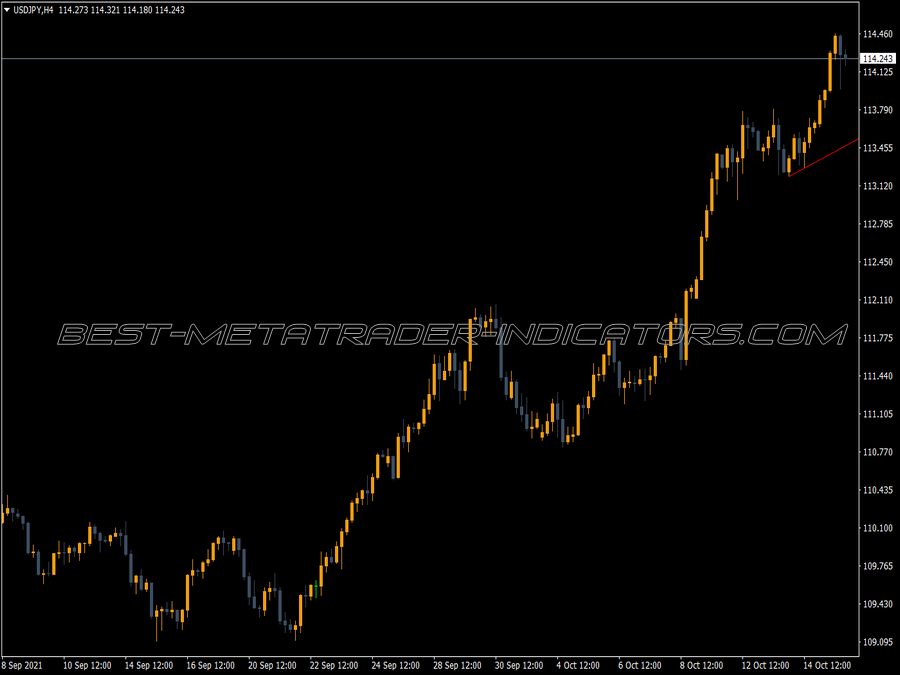Image resolution: width=900 pixels, height=675 pixels.
Task: Select the 112.110 price scale label
Action: pyautogui.click(x=878, y=300)
